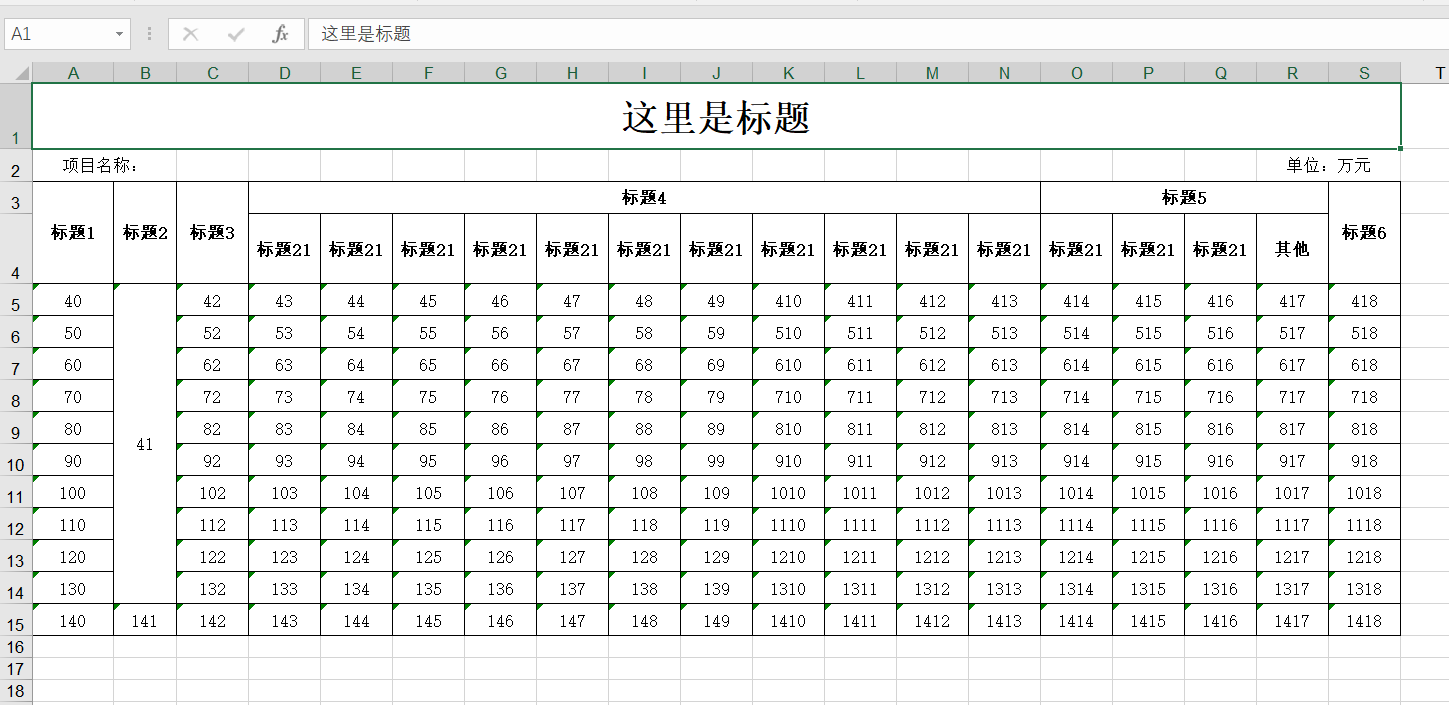Screen dimensions: 1449x705
Task: Select the column D header
Action: click(285, 73)
